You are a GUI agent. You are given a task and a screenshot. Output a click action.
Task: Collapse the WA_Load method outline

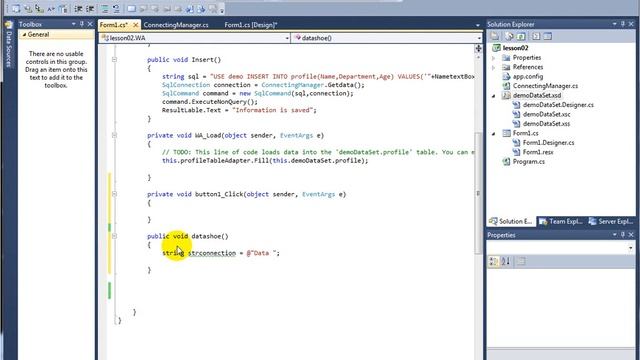114,135
